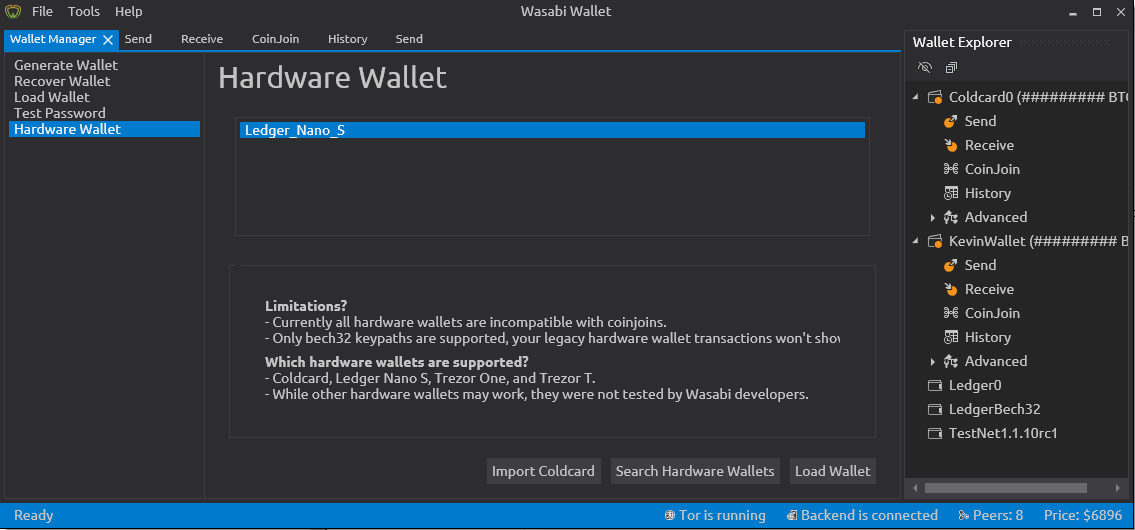Select Recover Wallet in sidebar

point(104,81)
